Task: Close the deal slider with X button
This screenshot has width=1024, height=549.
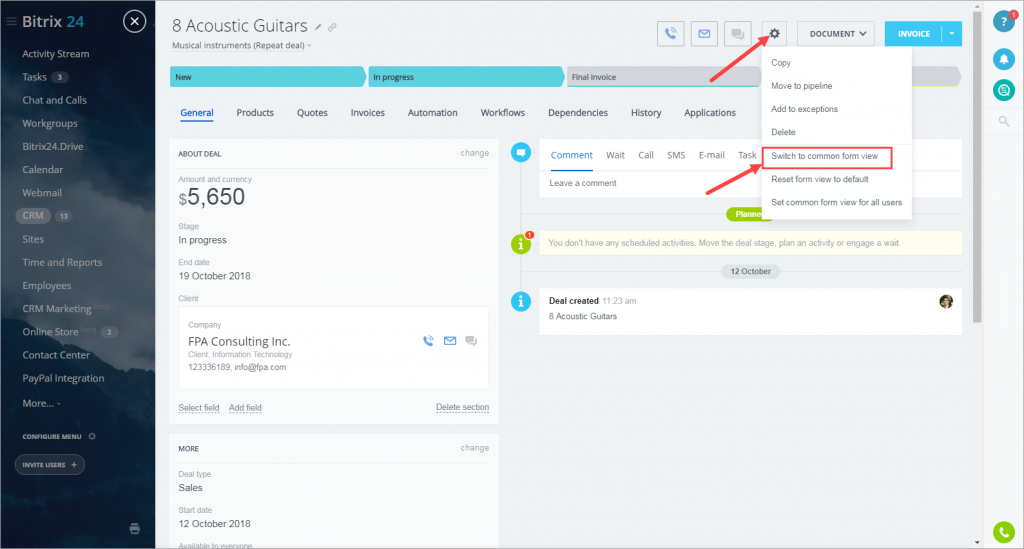Action: 135,22
